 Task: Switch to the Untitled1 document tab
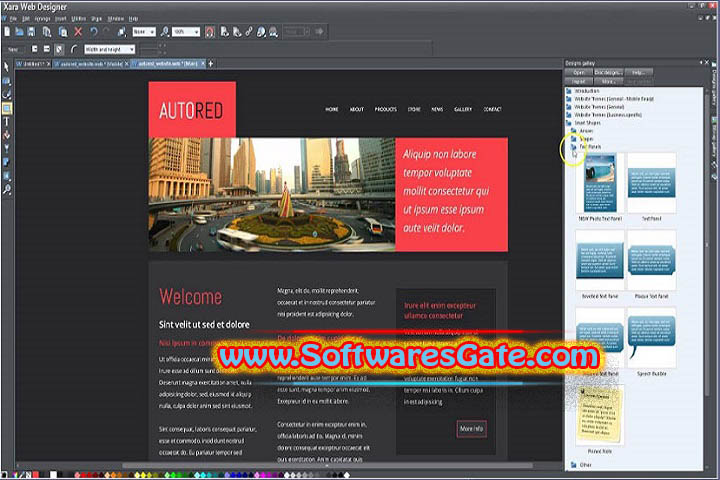coord(34,64)
